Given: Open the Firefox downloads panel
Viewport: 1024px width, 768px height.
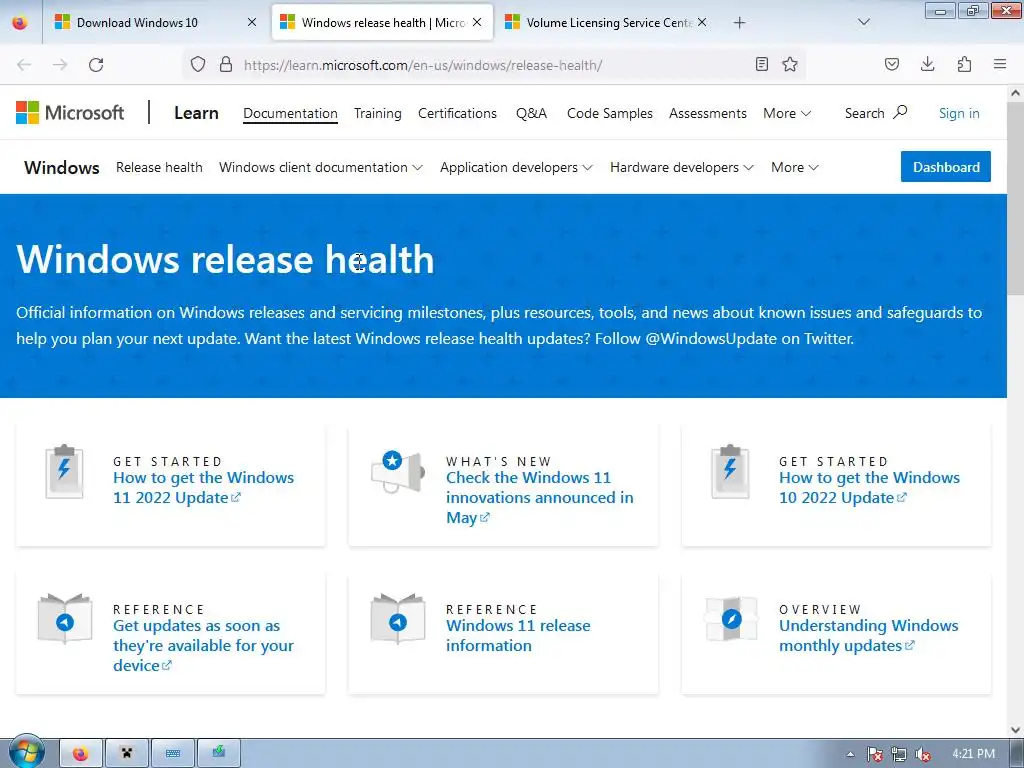Looking at the screenshot, I should pos(927,64).
